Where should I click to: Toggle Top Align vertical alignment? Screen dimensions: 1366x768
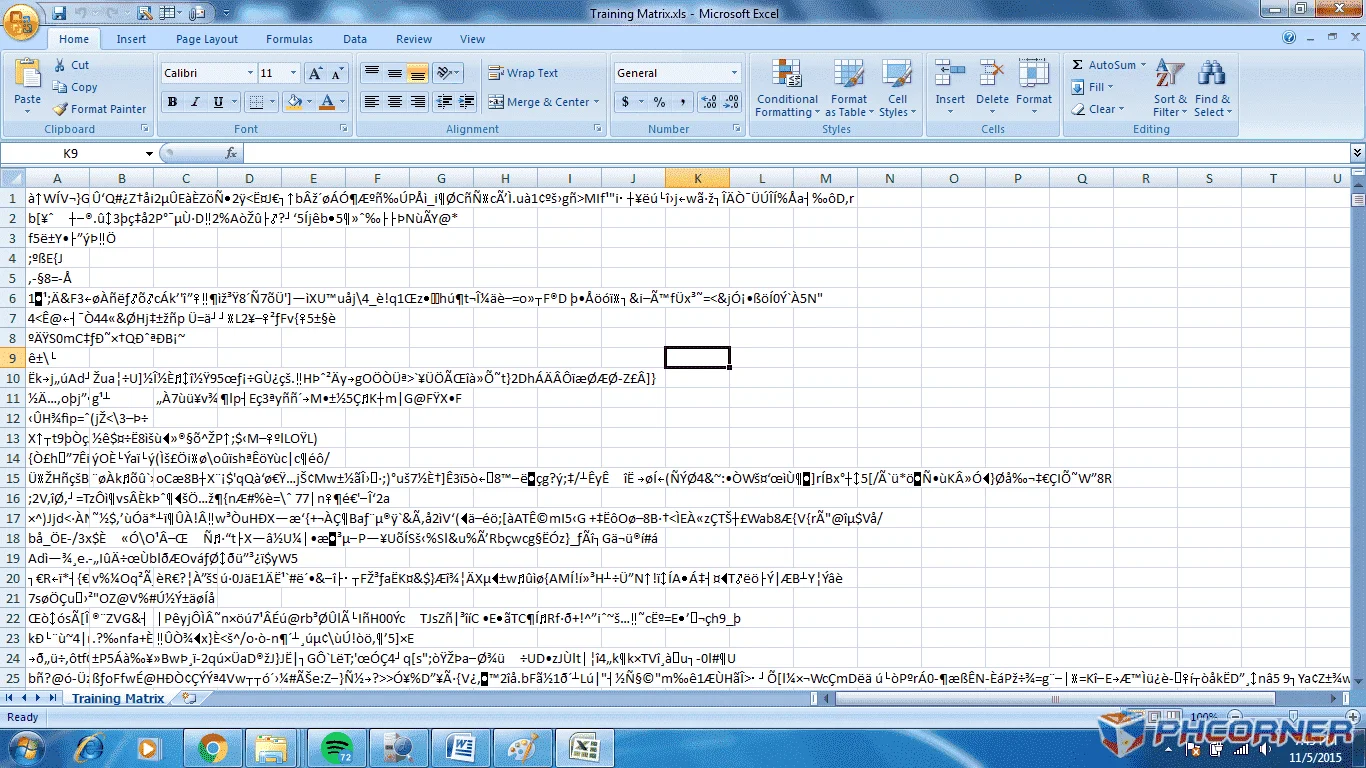click(371, 73)
